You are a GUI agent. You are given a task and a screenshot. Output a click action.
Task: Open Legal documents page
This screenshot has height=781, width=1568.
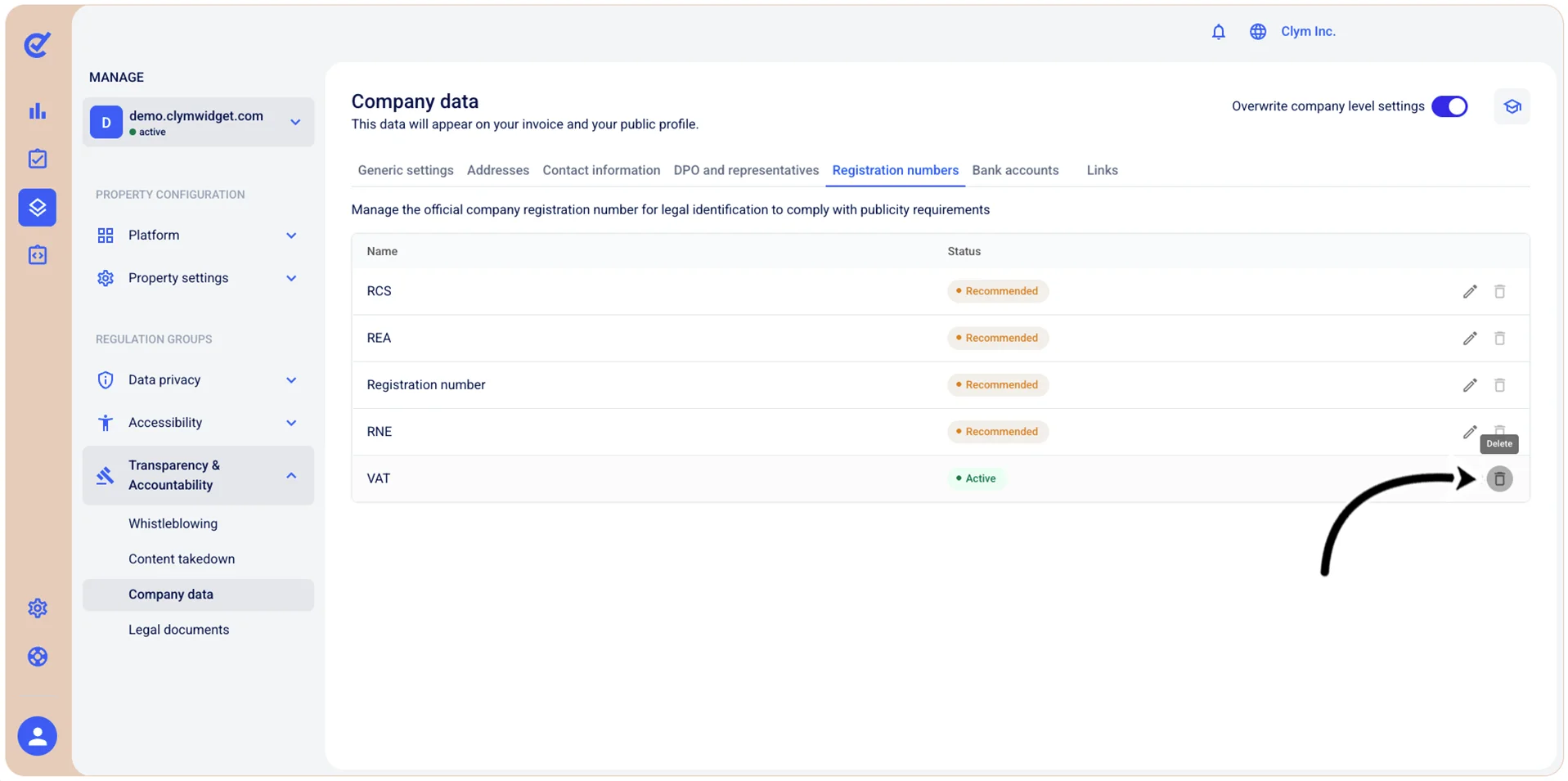[178, 630]
